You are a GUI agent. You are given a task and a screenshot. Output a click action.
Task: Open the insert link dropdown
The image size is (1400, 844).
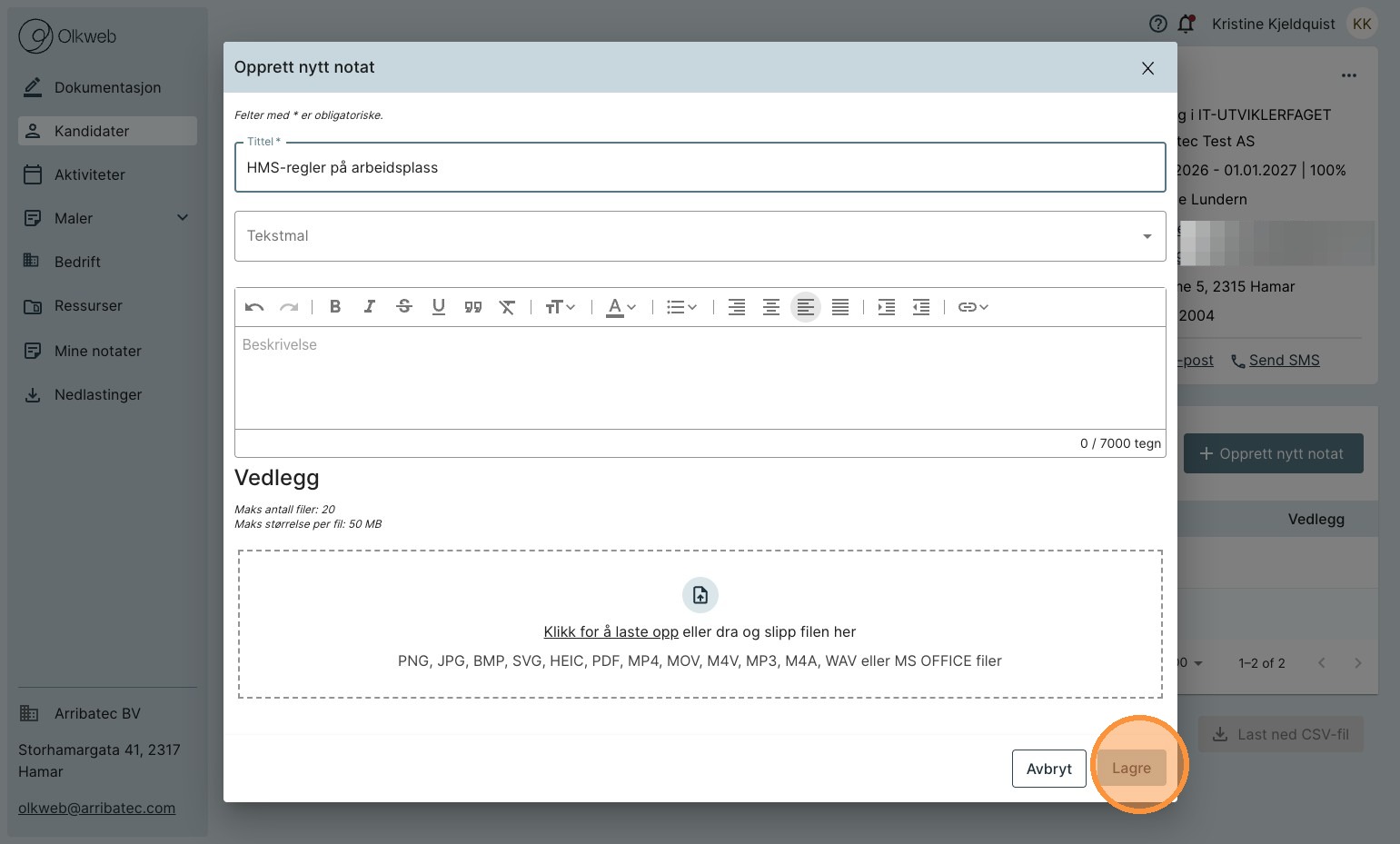[973, 307]
